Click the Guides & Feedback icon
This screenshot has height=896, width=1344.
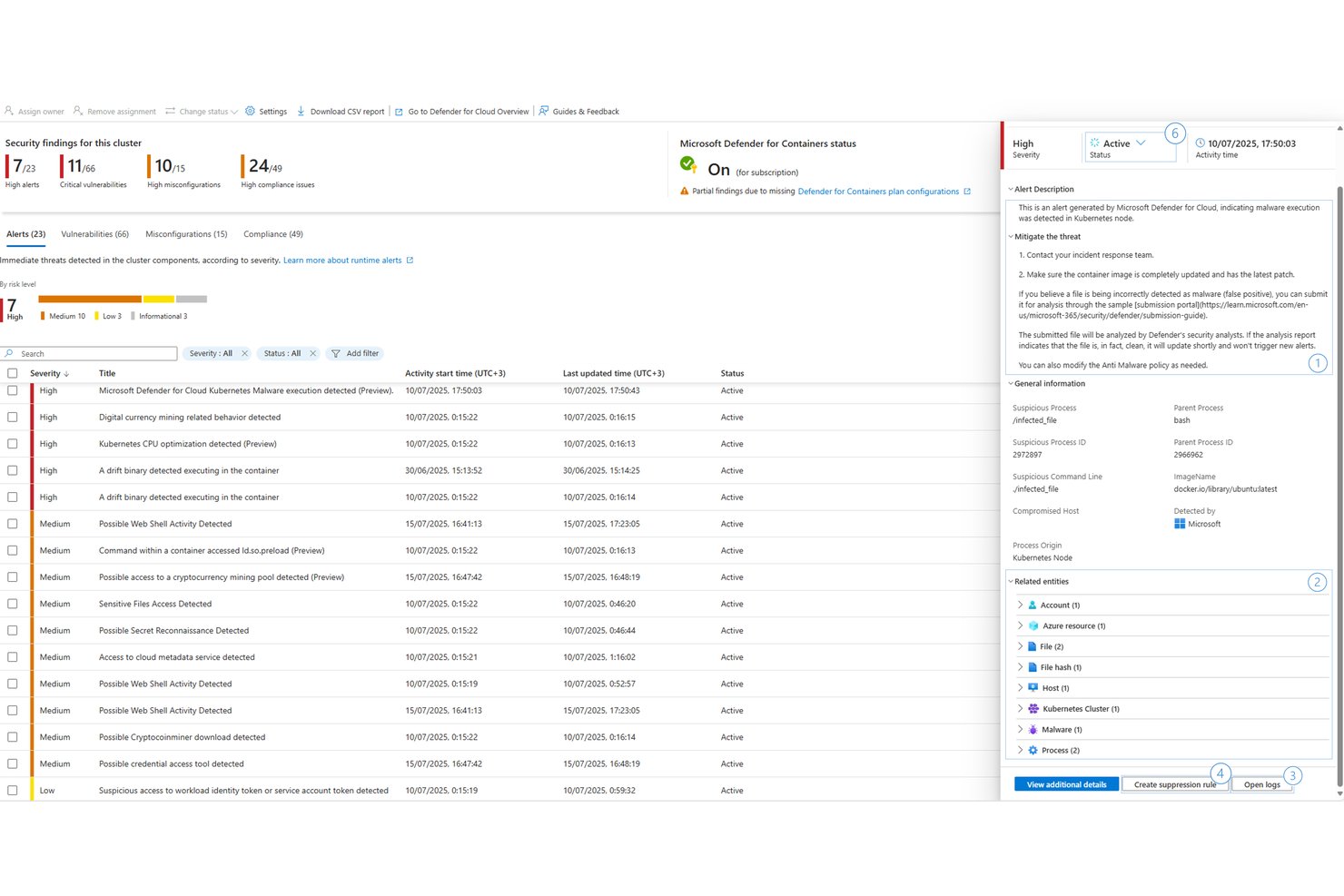point(543,111)
